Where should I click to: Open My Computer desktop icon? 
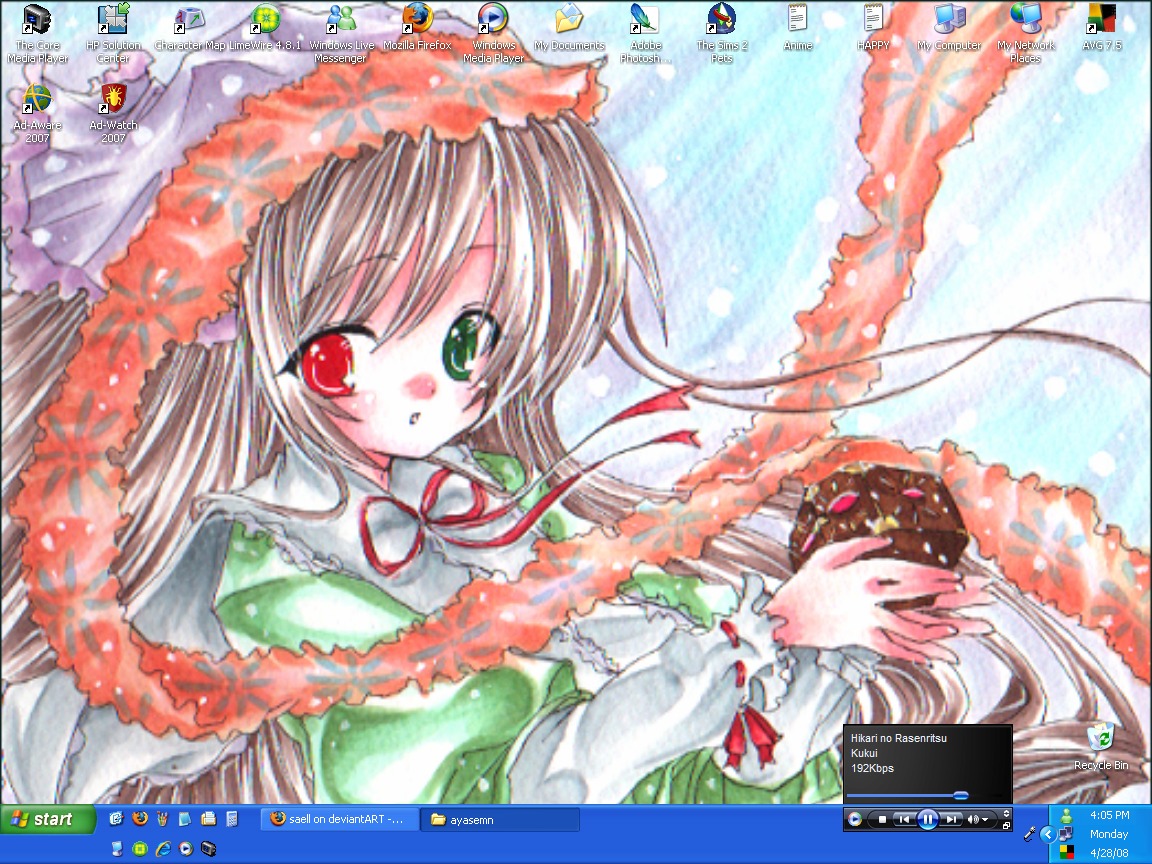coord(949,29)
